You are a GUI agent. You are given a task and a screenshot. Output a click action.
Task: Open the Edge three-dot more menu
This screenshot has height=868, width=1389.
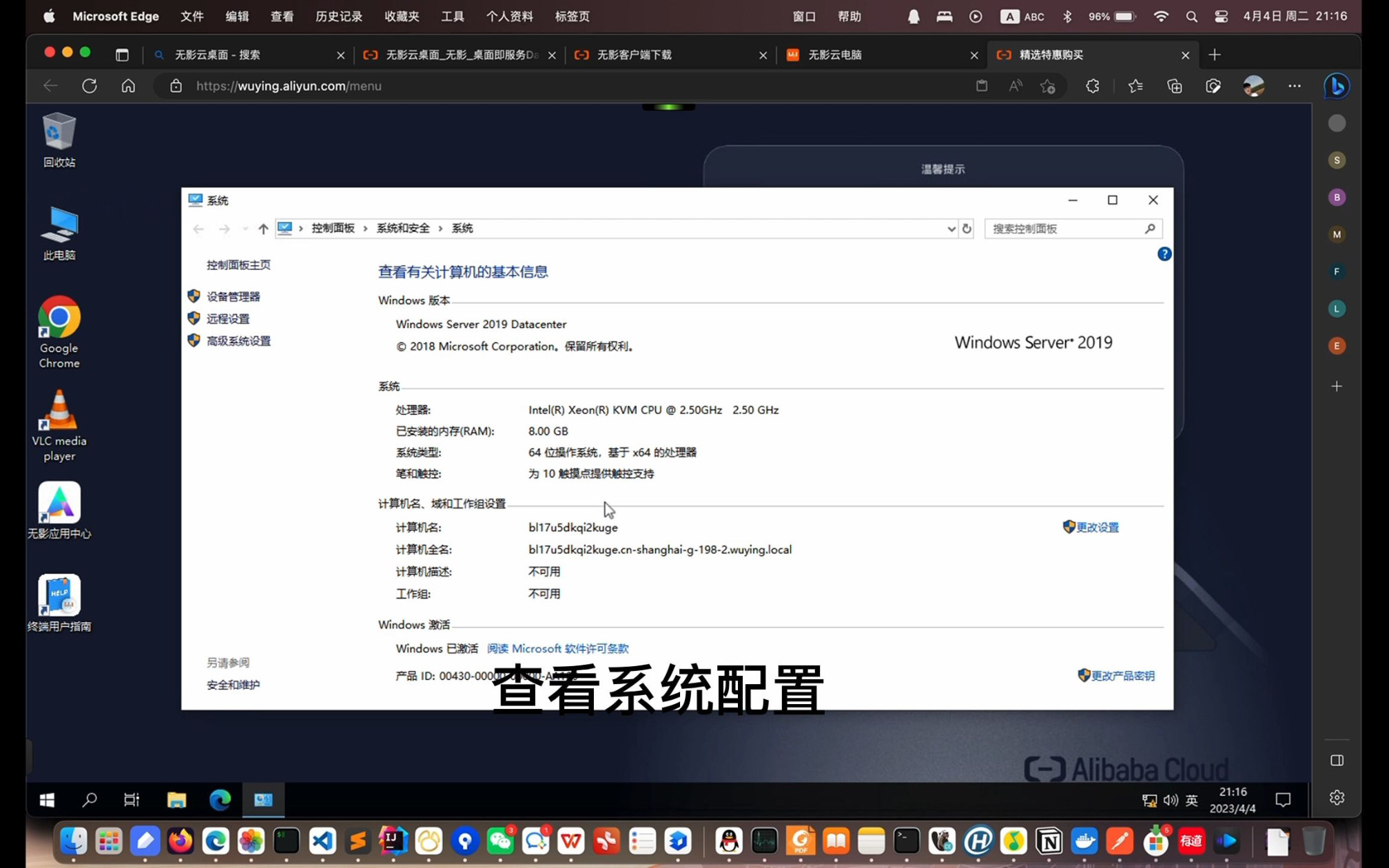(1294, 86)
